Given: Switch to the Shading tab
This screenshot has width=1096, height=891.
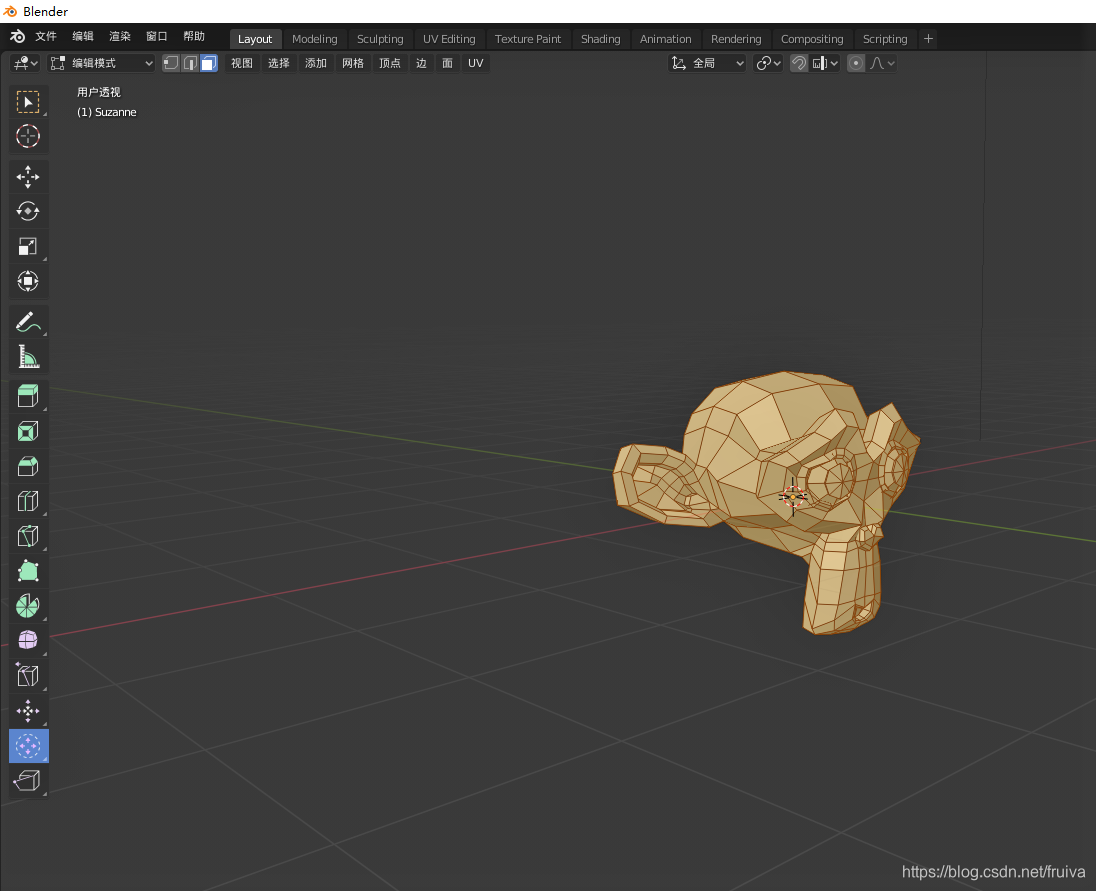Looking at the screenshot, I should pyautogui.click(x=600, y=39).
